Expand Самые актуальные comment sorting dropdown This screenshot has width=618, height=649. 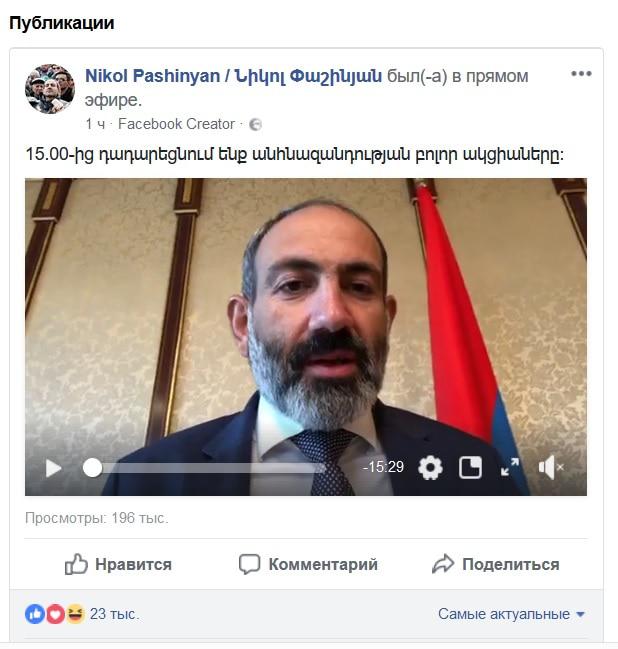click(511, 614)
